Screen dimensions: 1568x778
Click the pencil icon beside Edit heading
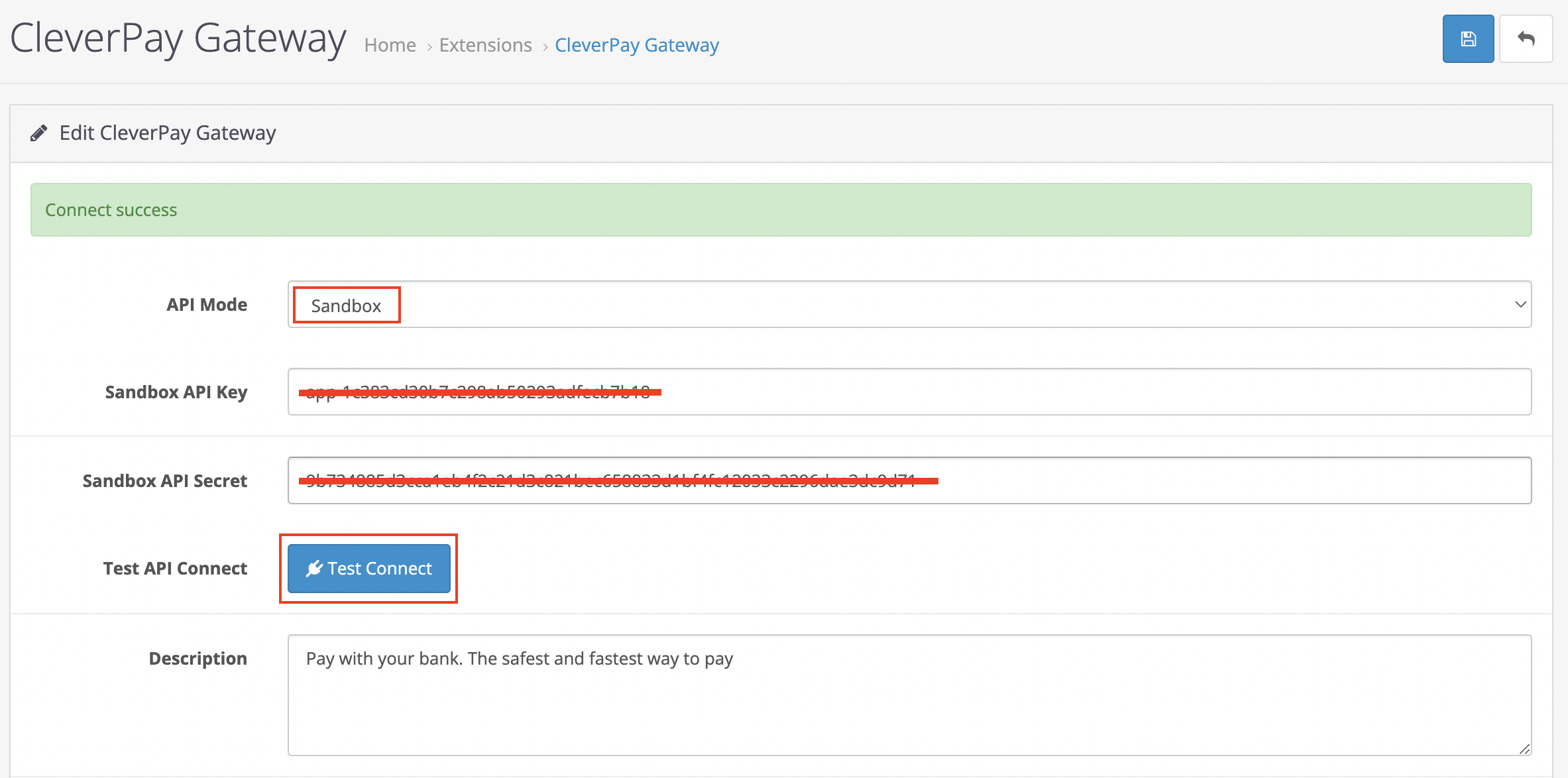(38, 133)
